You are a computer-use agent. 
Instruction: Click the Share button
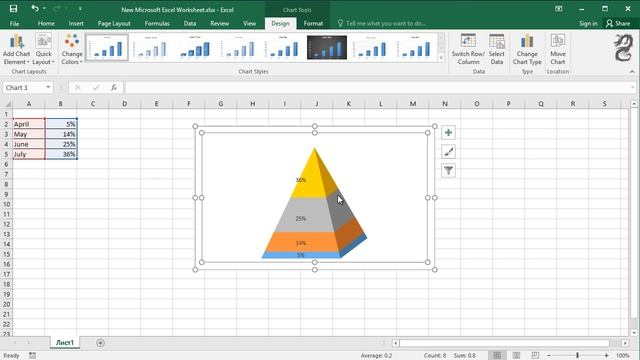(618, 23)
